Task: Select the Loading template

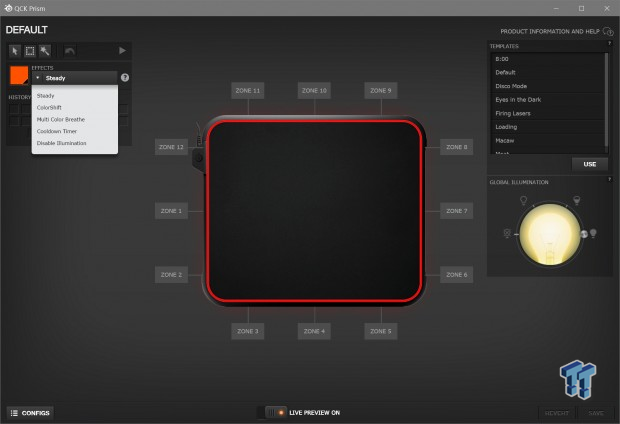Action: (548, 127)
